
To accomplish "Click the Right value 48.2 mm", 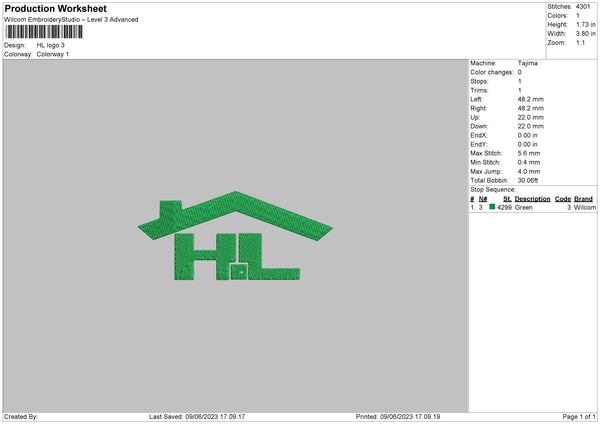I will (531, 109).
